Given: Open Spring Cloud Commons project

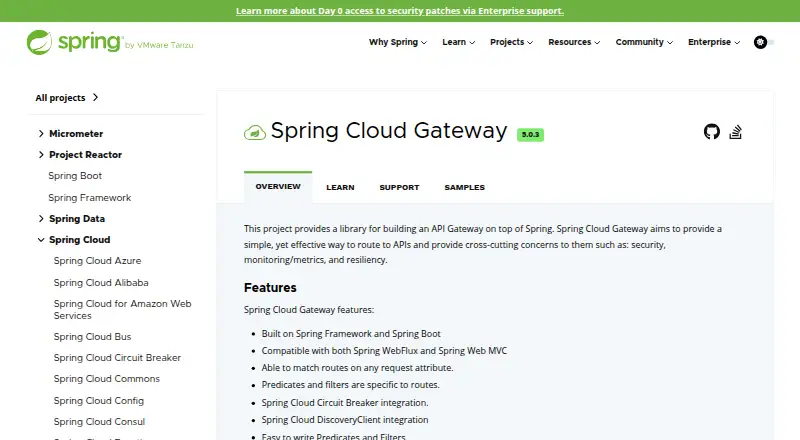Looking at the screenshot, I should (x=107, y=379).
